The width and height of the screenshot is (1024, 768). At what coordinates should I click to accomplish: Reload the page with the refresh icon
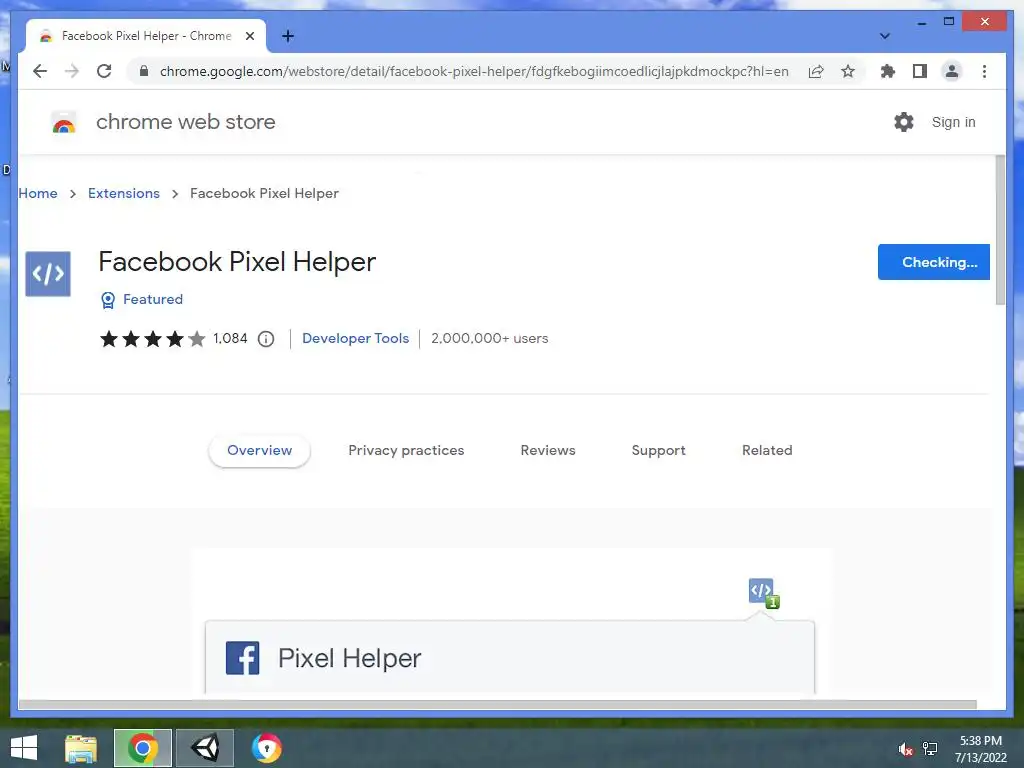tap(104, 71)
